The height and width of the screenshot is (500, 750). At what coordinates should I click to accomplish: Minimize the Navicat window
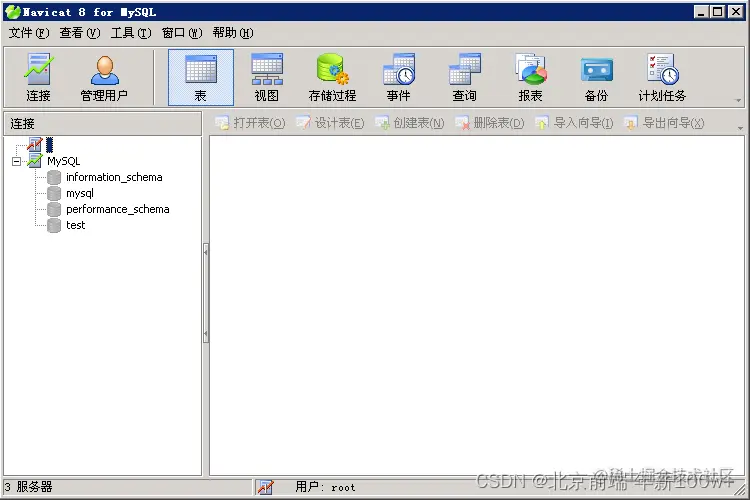click(701, 12)
